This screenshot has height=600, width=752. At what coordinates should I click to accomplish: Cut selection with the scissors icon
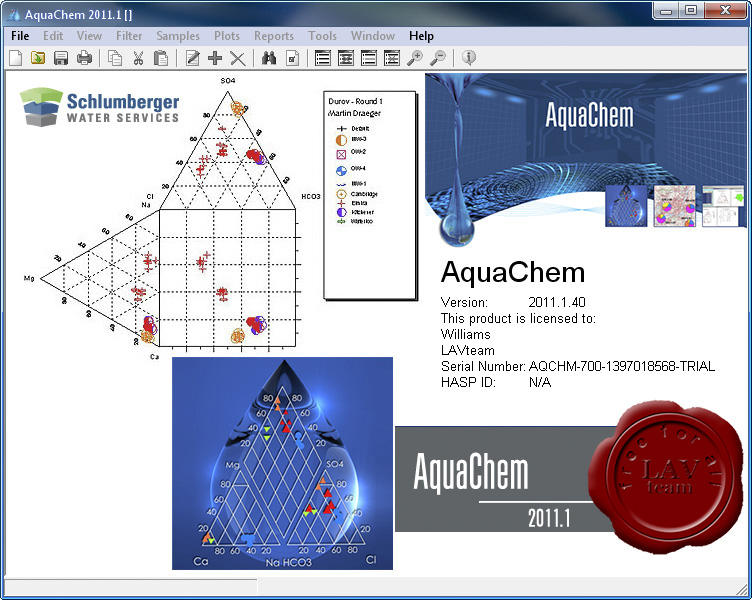(x=138, y=58)
